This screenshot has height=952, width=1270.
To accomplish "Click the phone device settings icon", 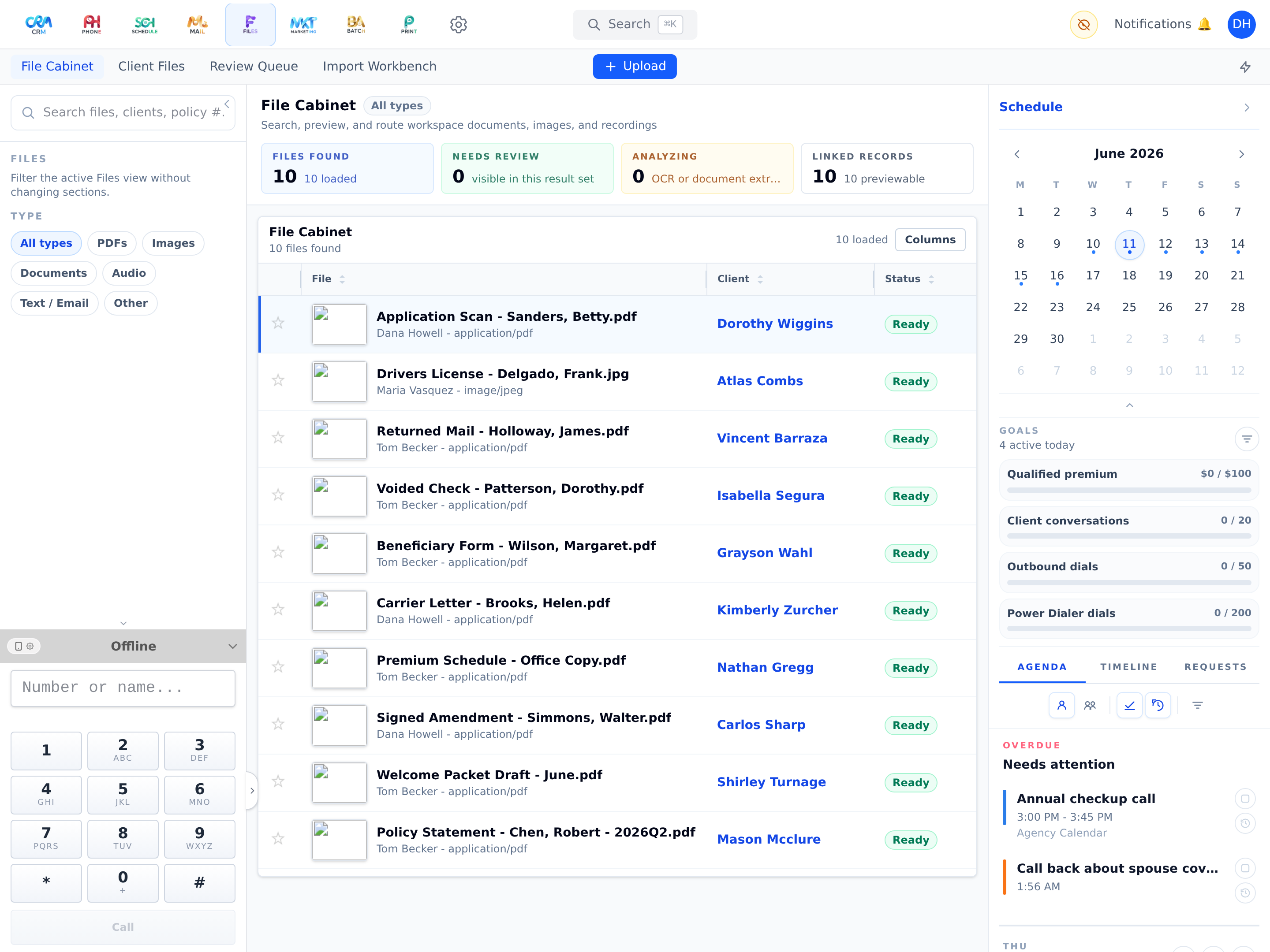I will pos(24,646).
